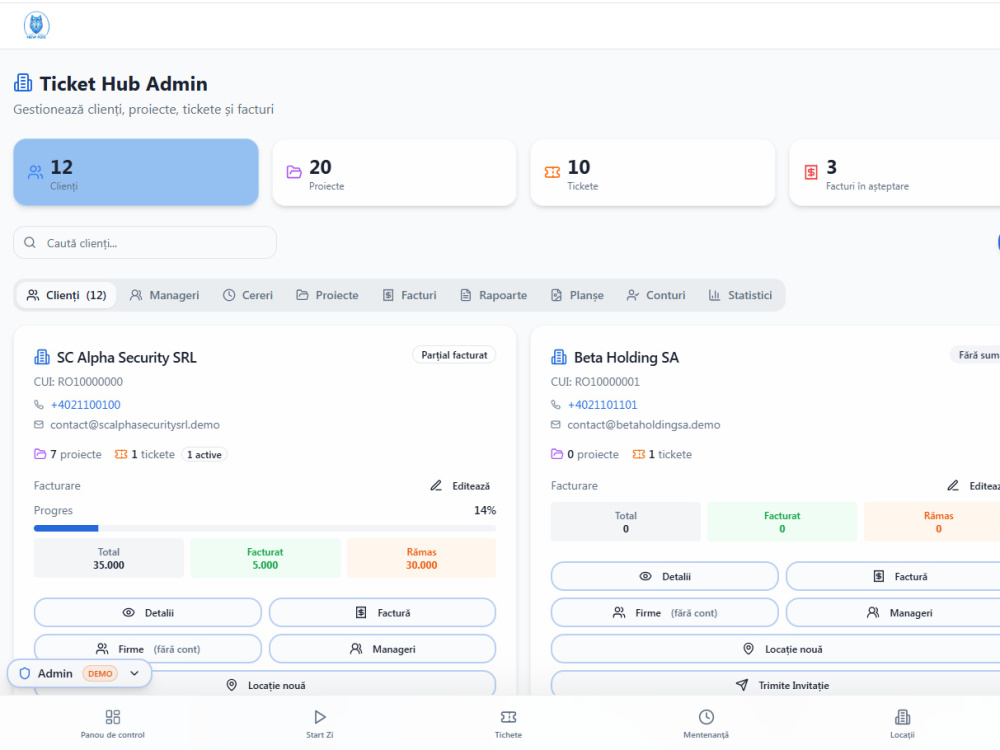The width and height of the screenshot is (1000, 750).
Task: Click the 7 proiecte folder icon on the Alpha card
Action: [40, 454]
